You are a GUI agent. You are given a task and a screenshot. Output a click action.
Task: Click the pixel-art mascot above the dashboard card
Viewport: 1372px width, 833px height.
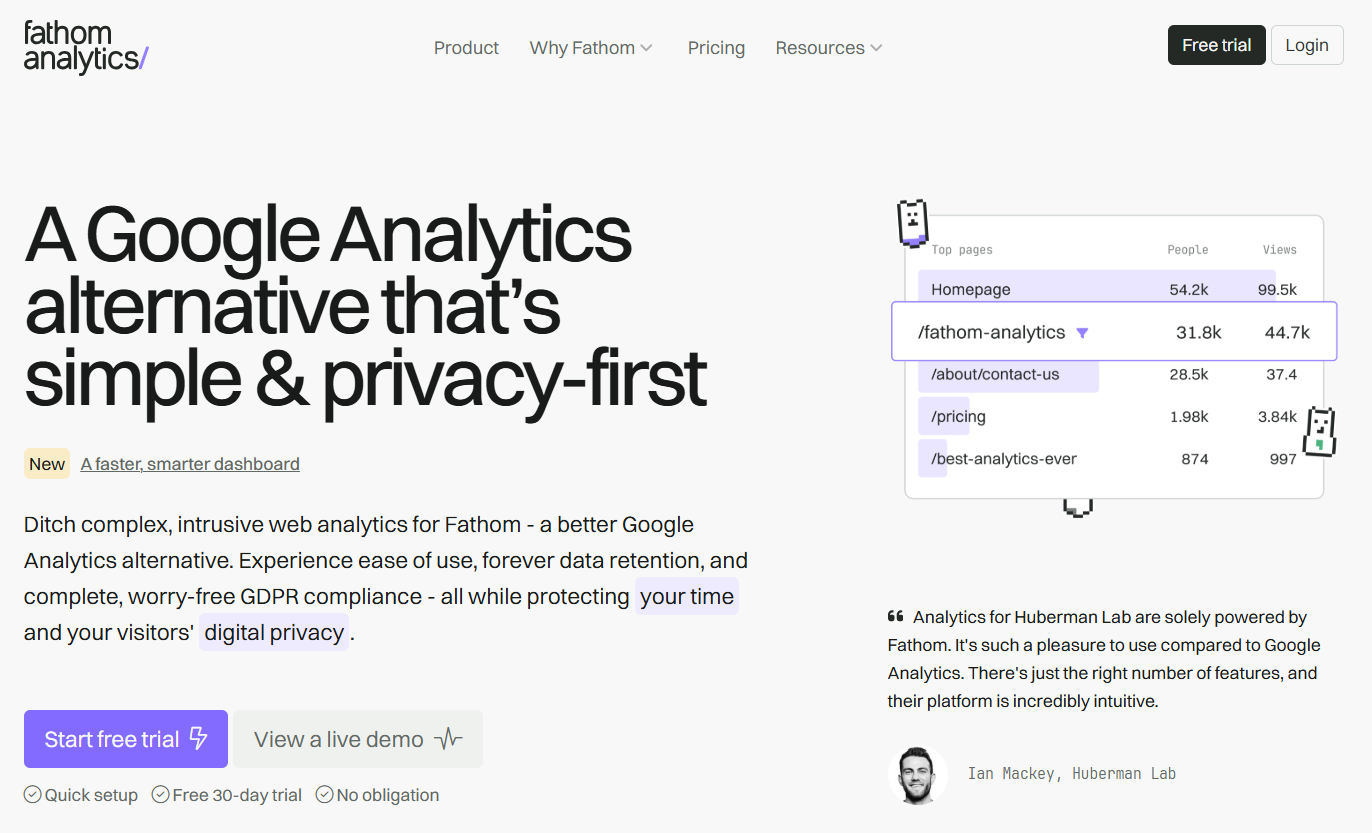912,222
